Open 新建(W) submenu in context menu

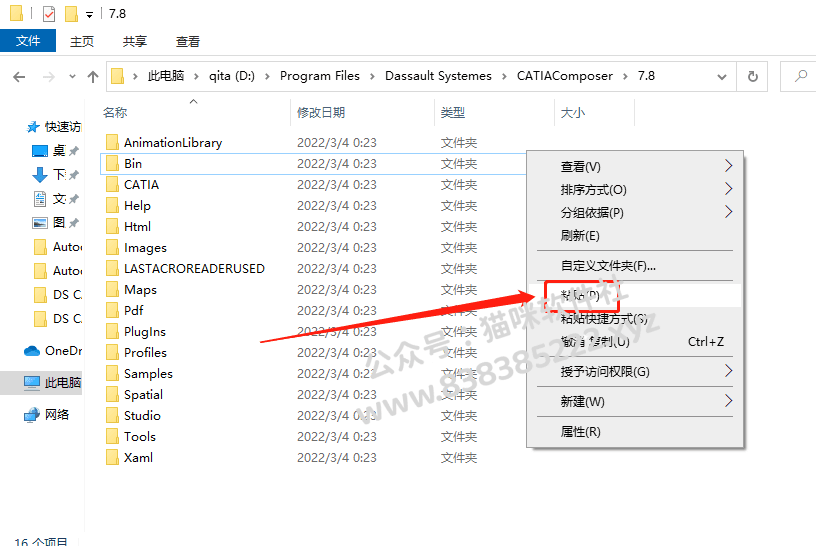point(635,401)
